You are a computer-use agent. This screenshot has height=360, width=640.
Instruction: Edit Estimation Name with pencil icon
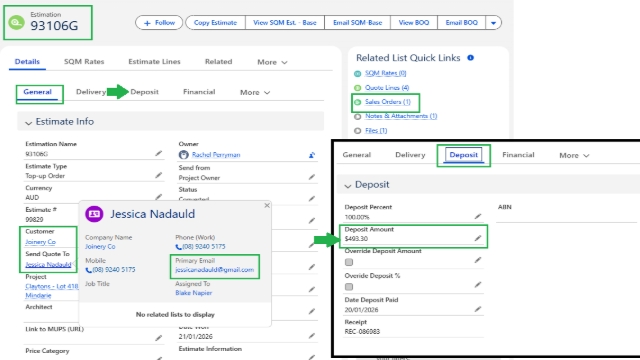158,153
